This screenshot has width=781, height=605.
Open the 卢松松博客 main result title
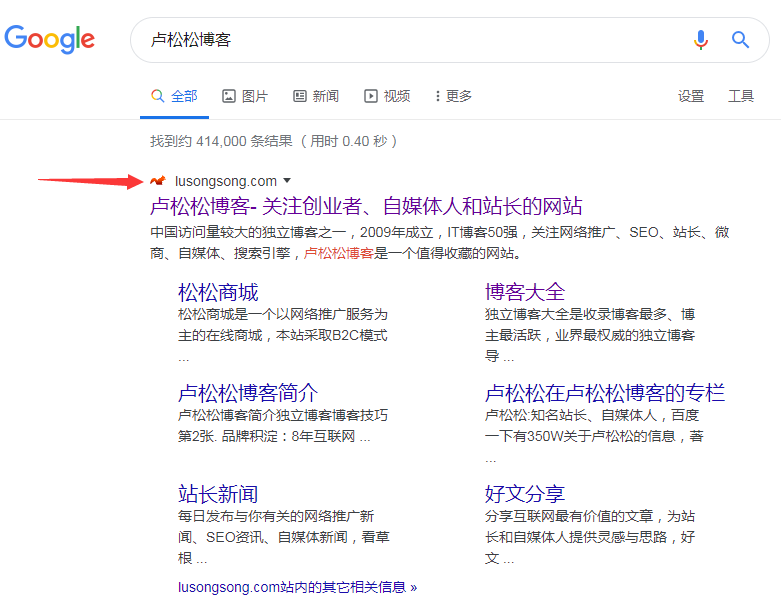366,207
